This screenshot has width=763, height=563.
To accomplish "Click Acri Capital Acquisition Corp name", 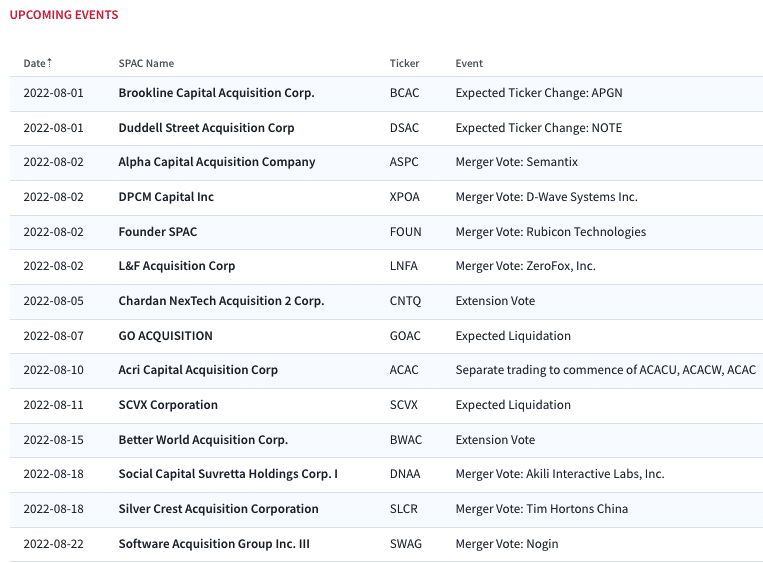I will click(198, 370).
